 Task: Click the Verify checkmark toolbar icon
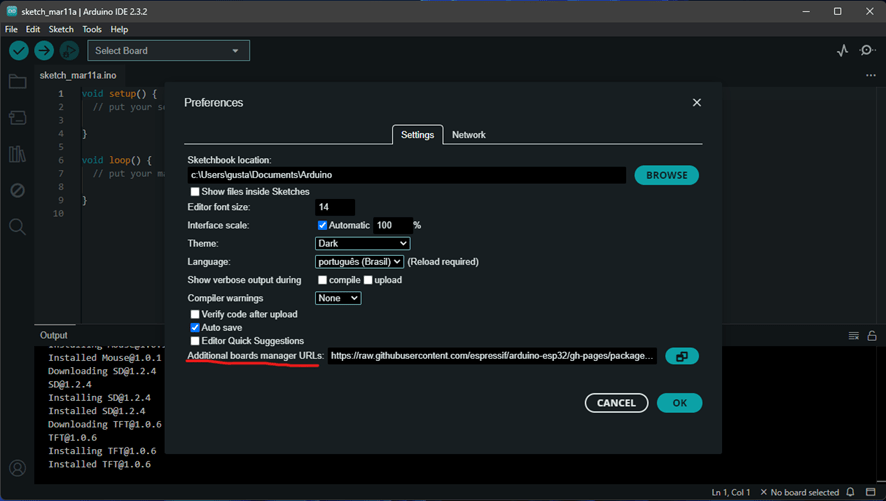19,50
